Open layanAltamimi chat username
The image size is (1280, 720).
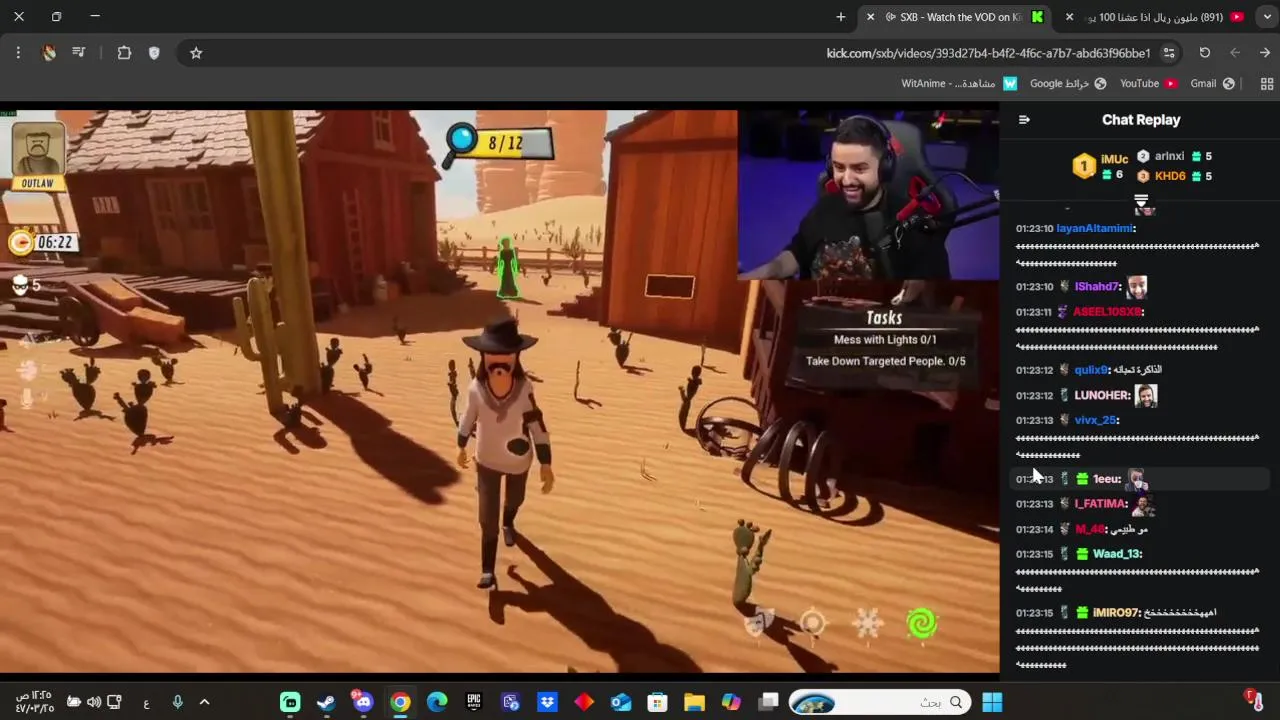coord(1095,228)
